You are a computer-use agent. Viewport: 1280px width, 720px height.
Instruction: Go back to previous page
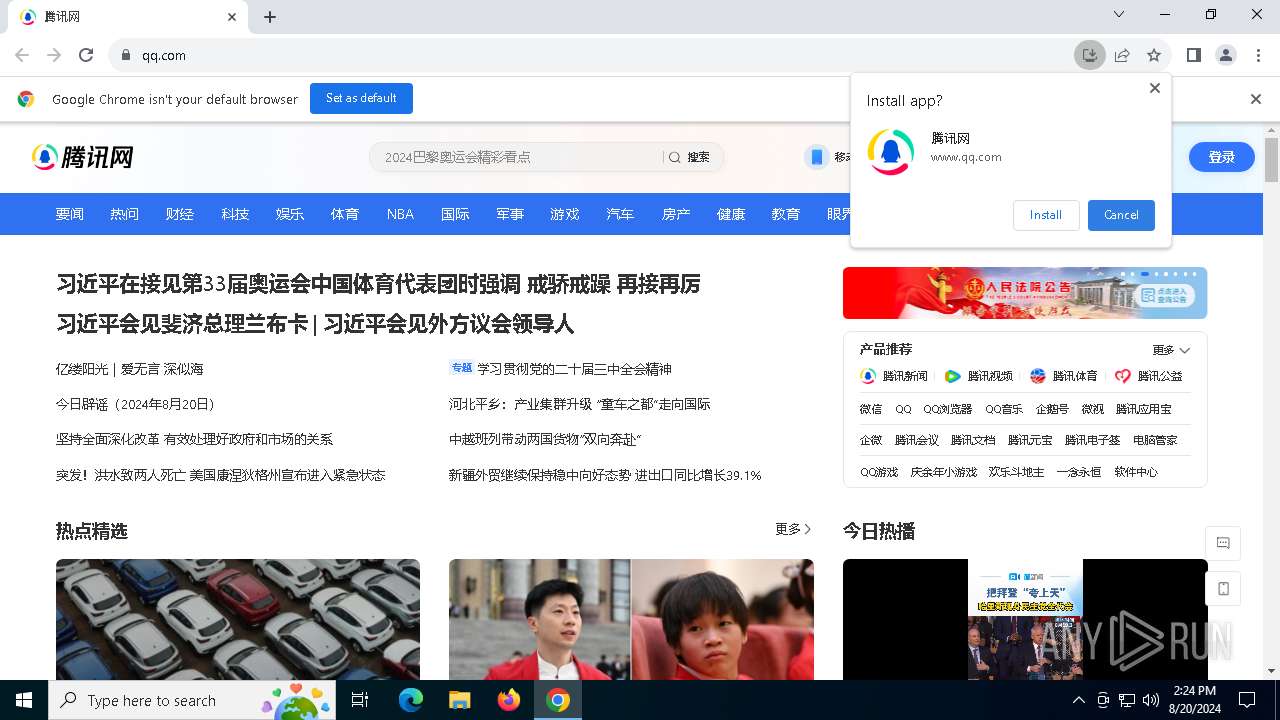[22, 55]
